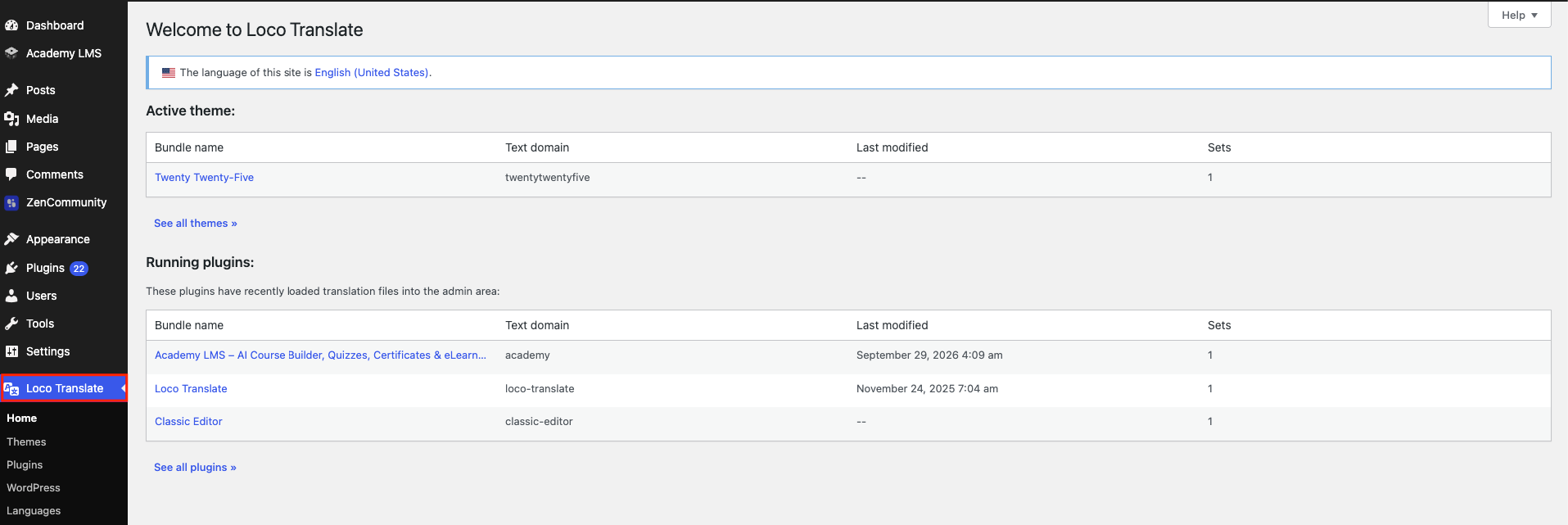Click the Plugins update count badge 22
The height and width of the screenshot is (525, 1568).
pos(79,269)
